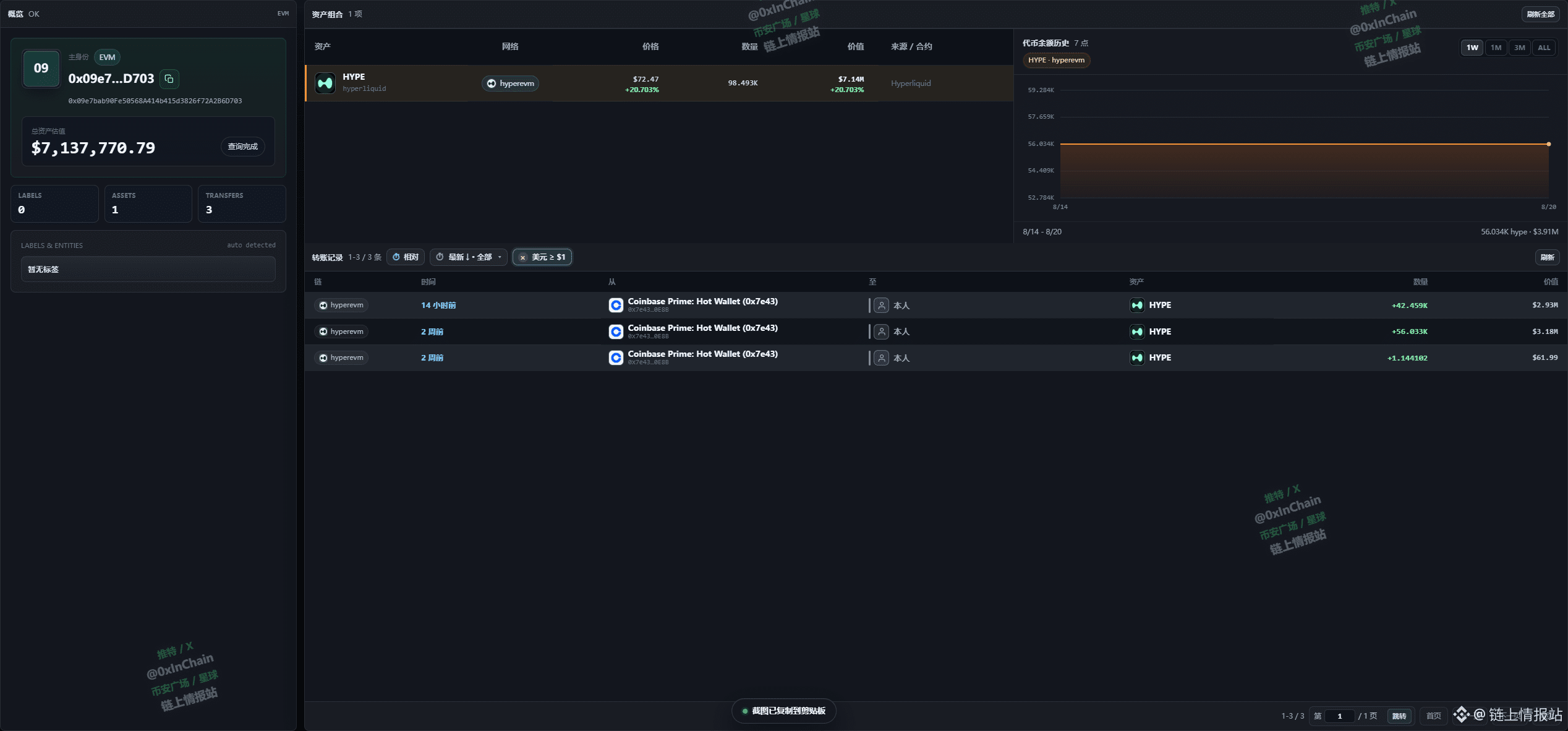Screen dimensions: 1568x731
Task: Click the LABELS count card
Action: pos(54,203)
